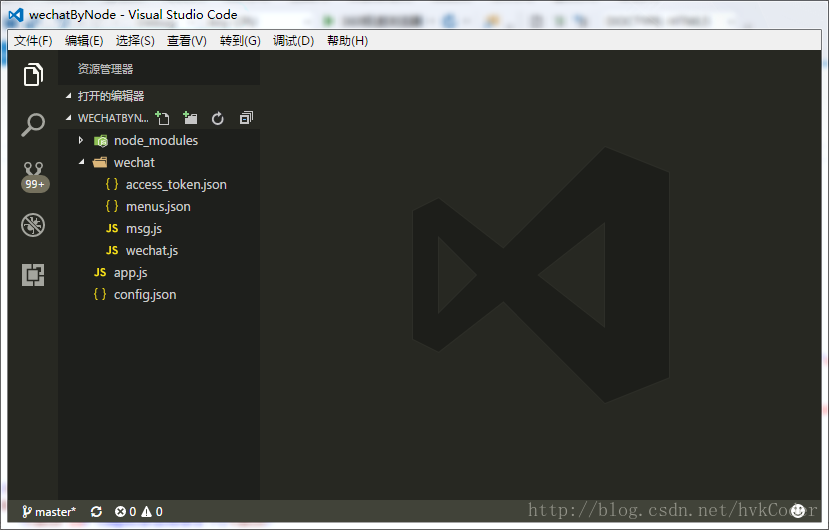Refresh the explorer file tree
Screen dimensions: 829x530
click(218, 118)
